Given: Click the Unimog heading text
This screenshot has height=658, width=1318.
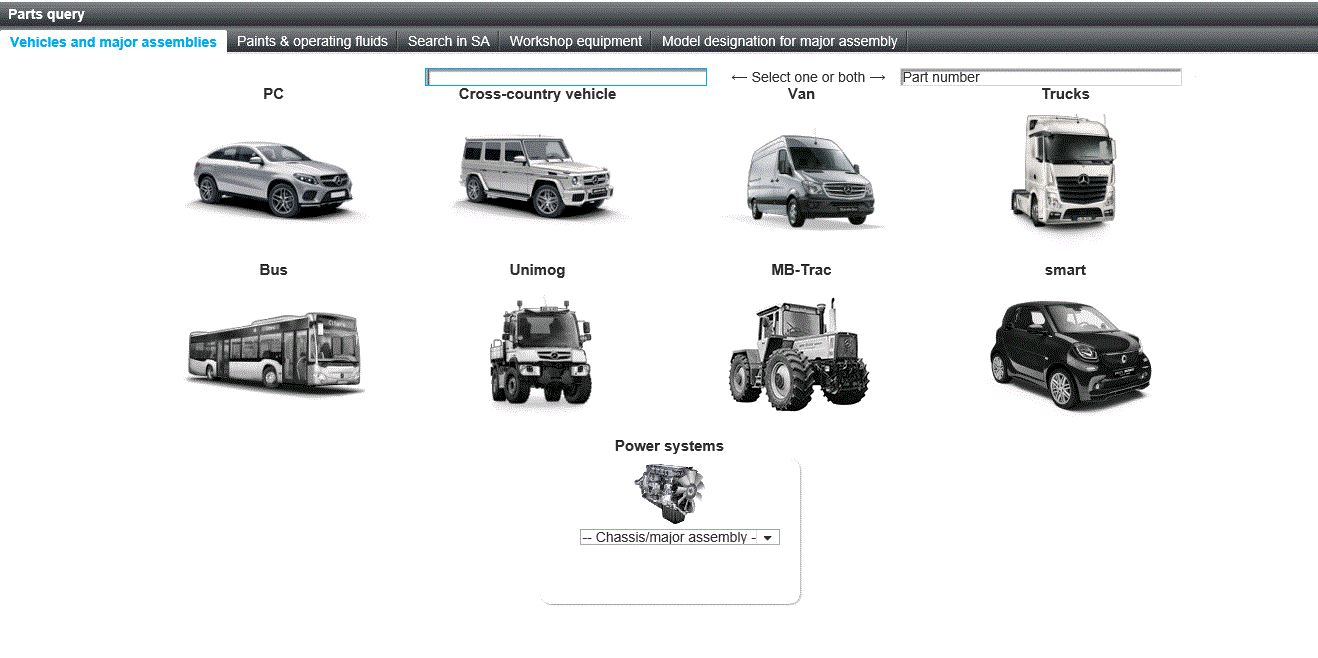Looking at the screenshot, I should 537,270.
